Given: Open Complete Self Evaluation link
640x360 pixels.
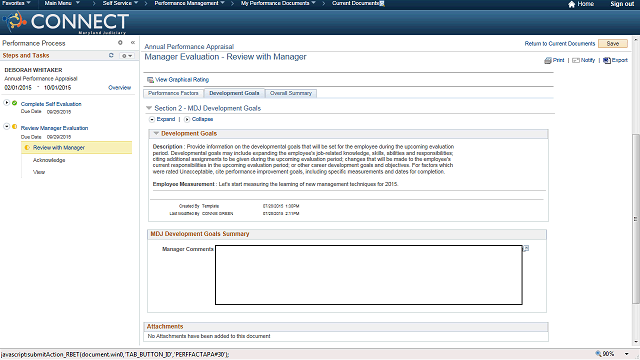Looking at the screenshot, I should (51, 104).
